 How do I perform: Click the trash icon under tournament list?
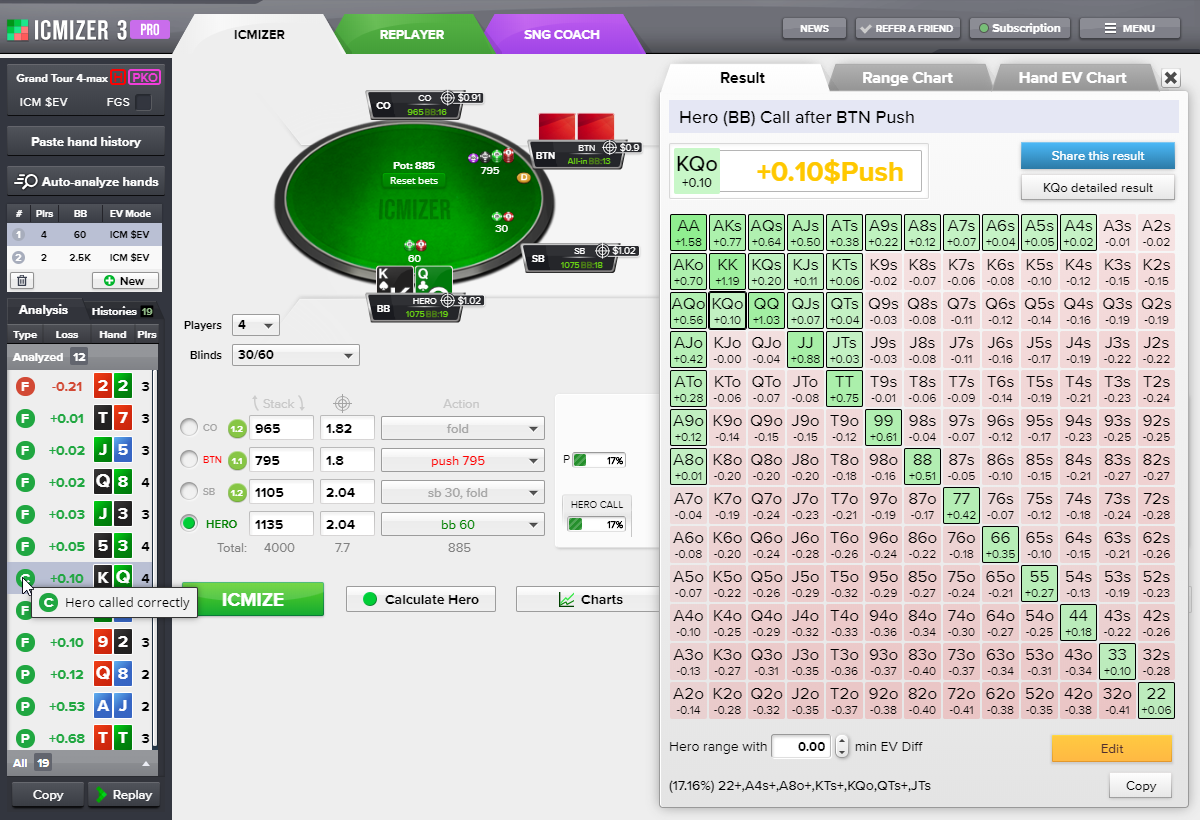pos(22,281)
